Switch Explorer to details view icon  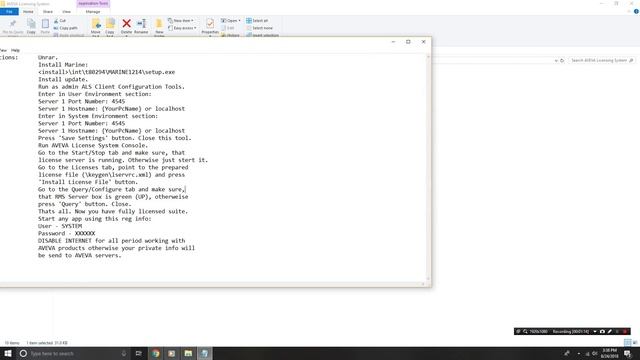pyautogui.click(x=628, y=342)
